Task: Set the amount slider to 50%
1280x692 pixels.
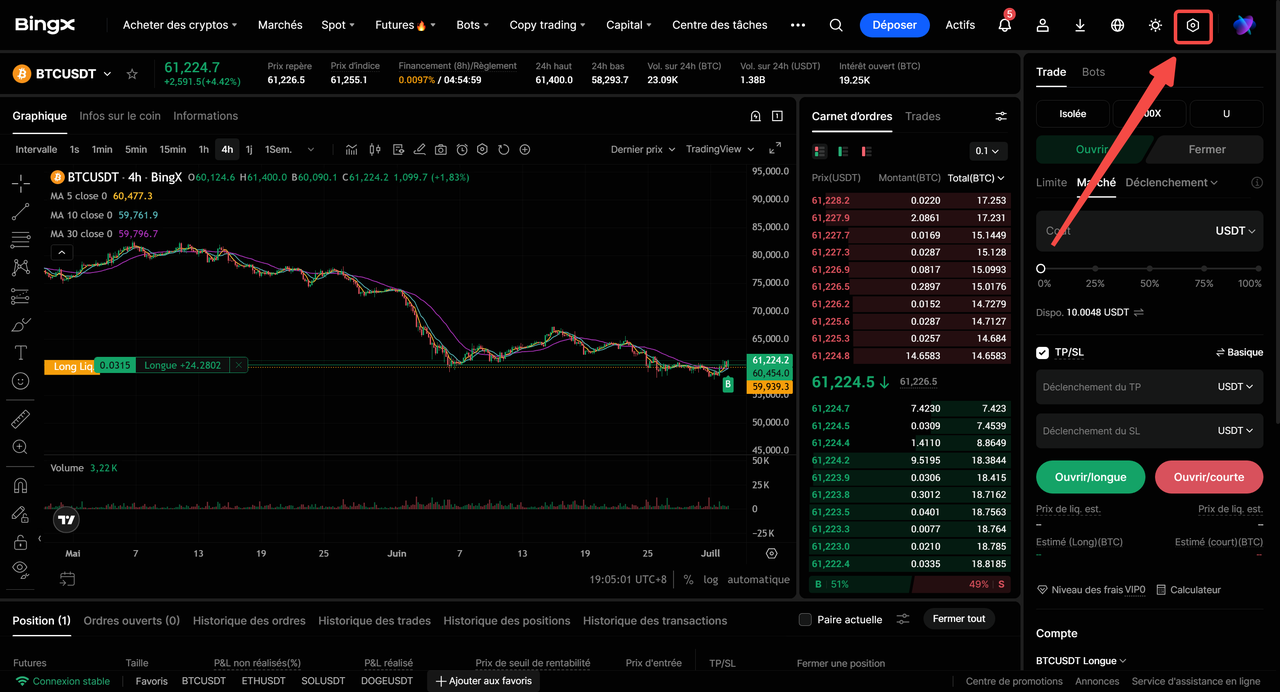Action: click(1150, 269)
